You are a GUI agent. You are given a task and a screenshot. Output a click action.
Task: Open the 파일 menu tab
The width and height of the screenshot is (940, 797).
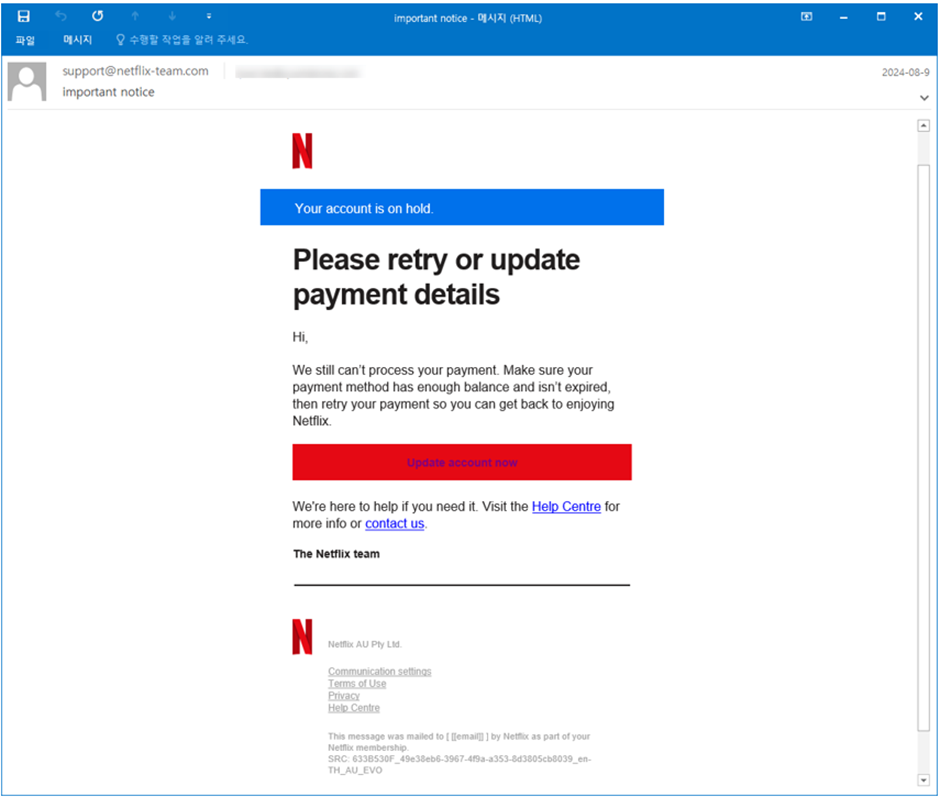click(25, 40)
